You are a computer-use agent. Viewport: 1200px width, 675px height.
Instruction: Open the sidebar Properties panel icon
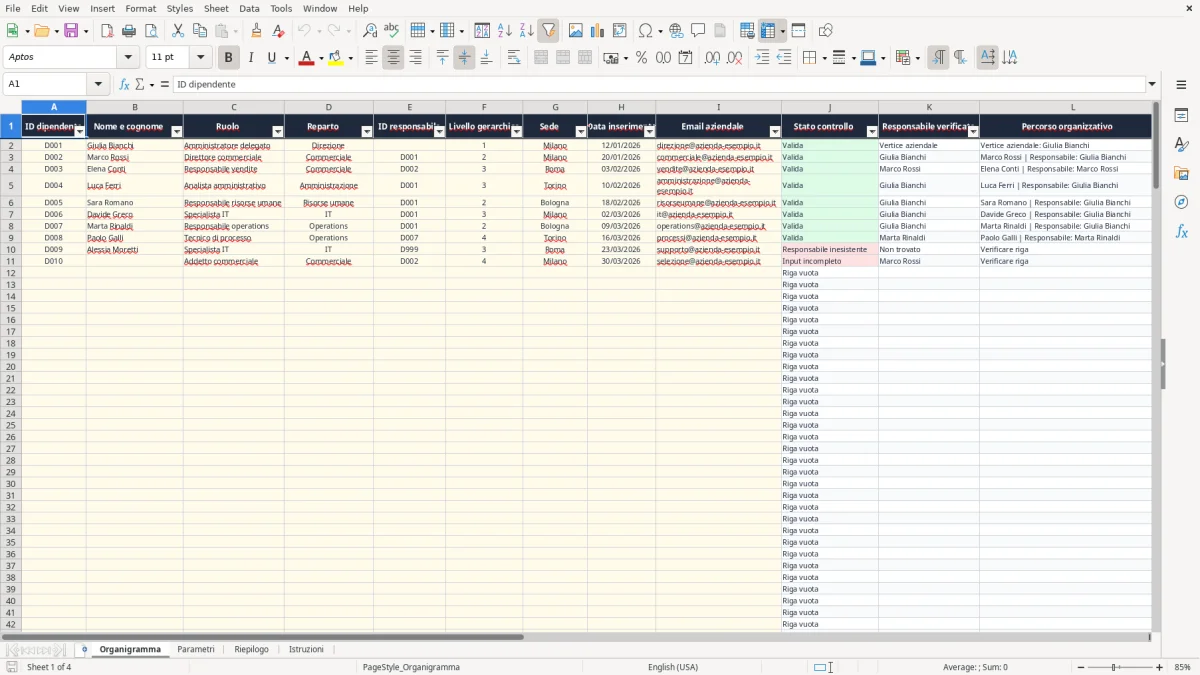click(1181, 115)
